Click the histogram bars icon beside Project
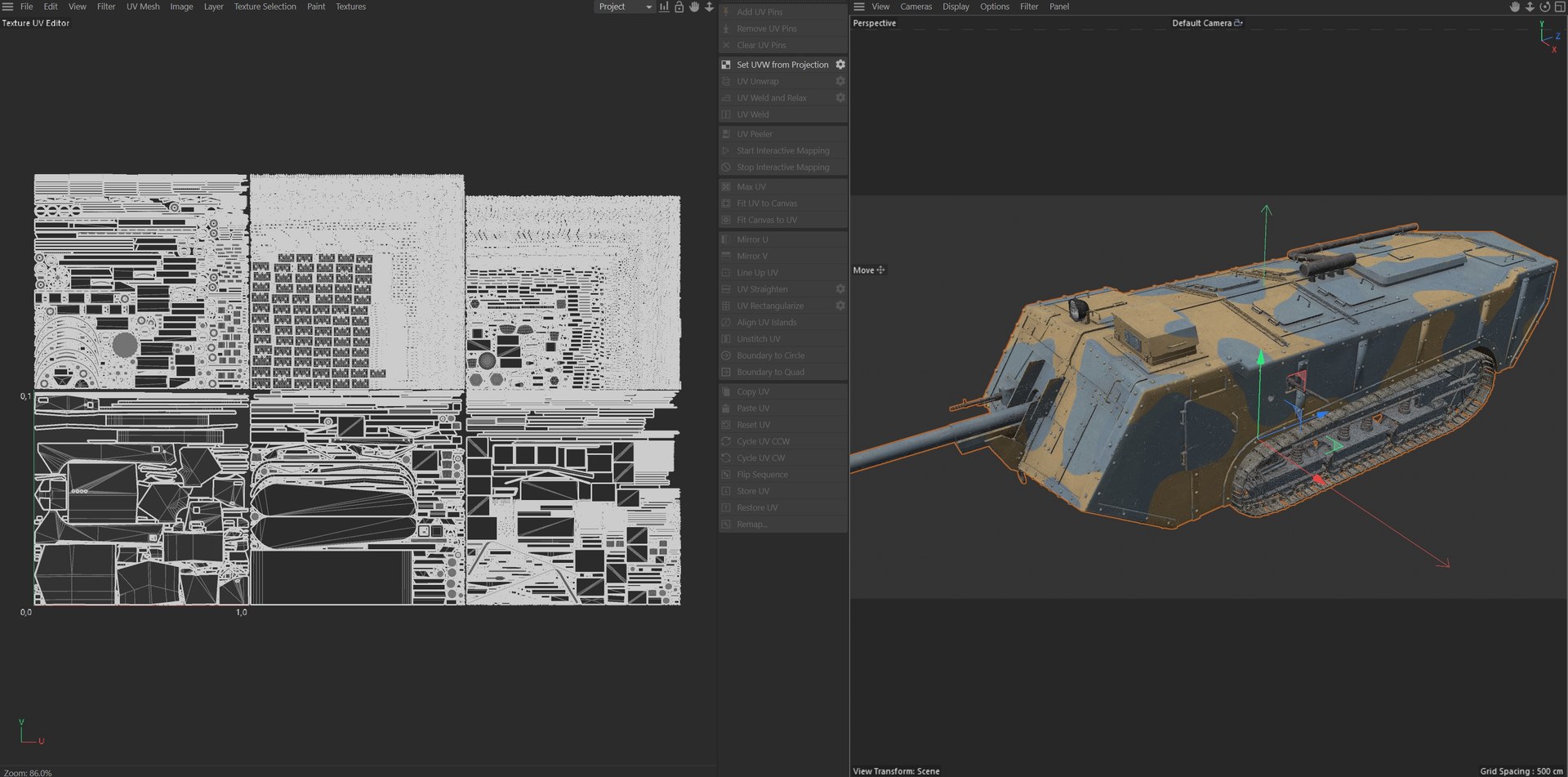This screenshot has height=777, width=1568. (664, 7)
